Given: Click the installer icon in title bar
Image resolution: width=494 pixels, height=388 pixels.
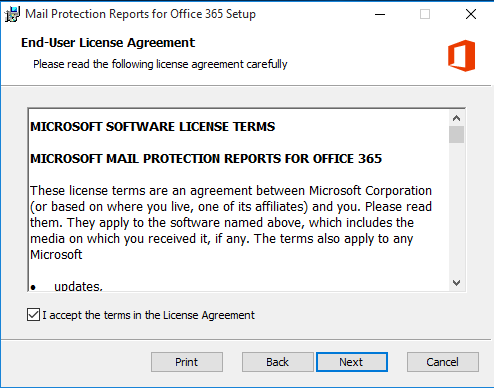Looking at the screenshot, I should click(x=12, y=14).
